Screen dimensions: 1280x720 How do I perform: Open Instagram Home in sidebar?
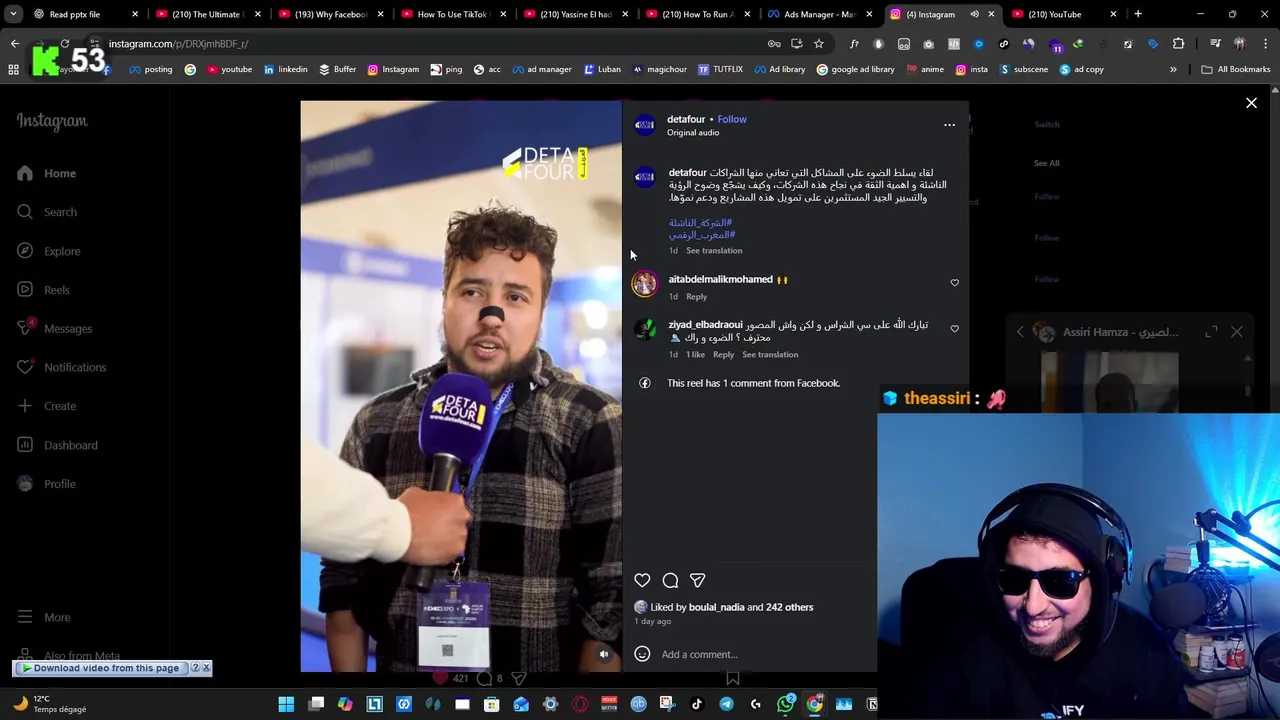click(46, 173)
